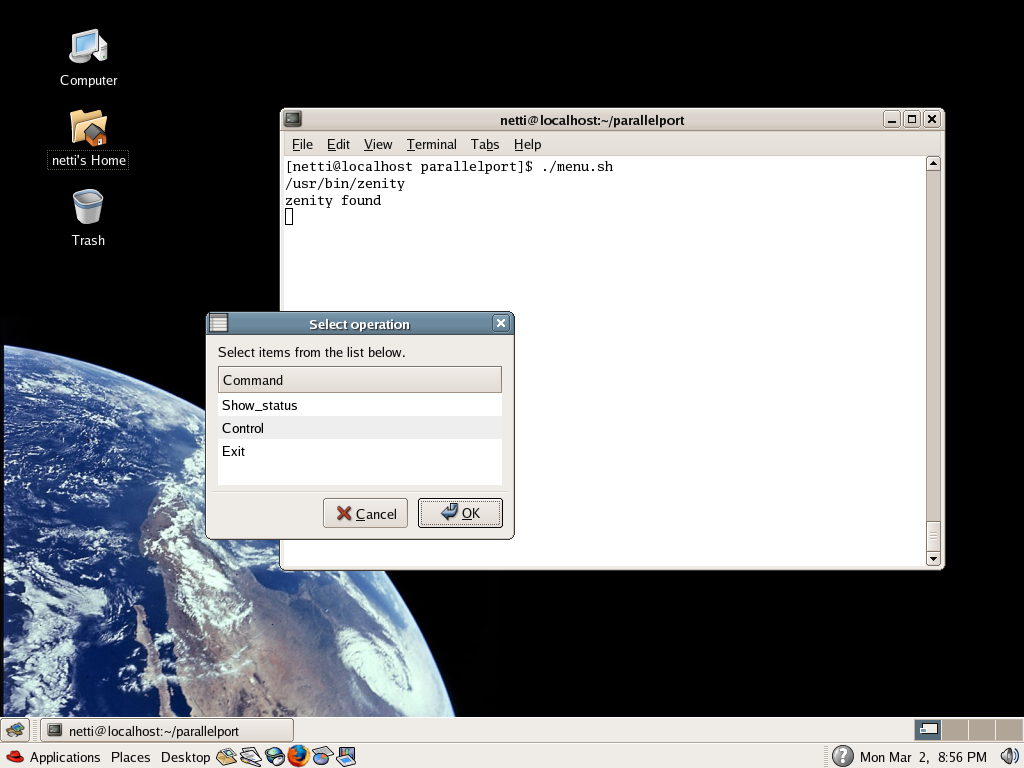The height and width of the screenshot is (768, 1024).
Task: Click the show desktop button in panel
Action: 14,730
